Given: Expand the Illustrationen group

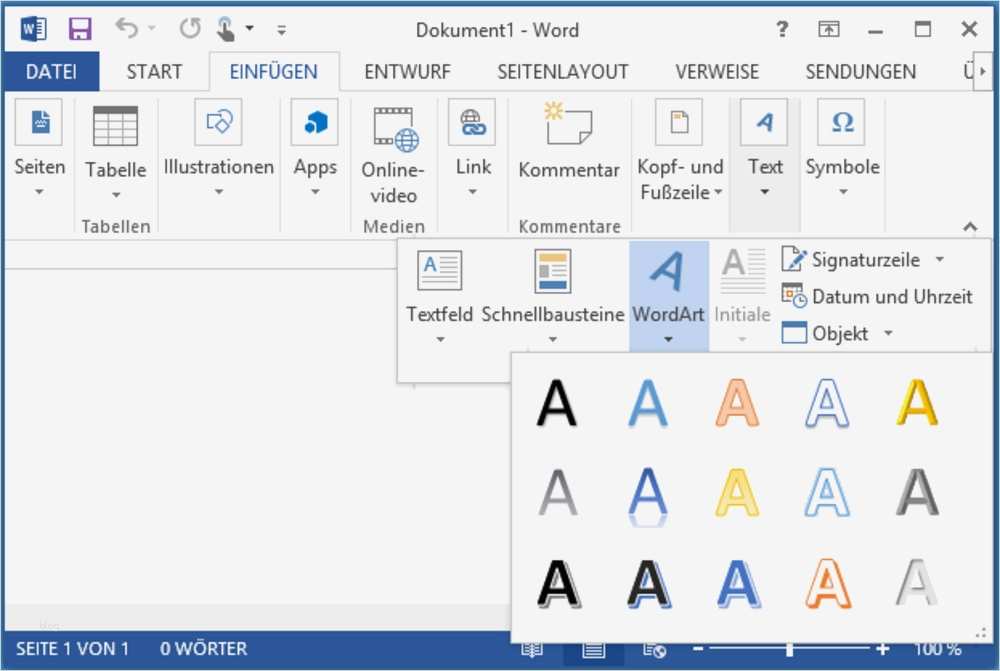Looking at the screenshot, I should (219, 149).
